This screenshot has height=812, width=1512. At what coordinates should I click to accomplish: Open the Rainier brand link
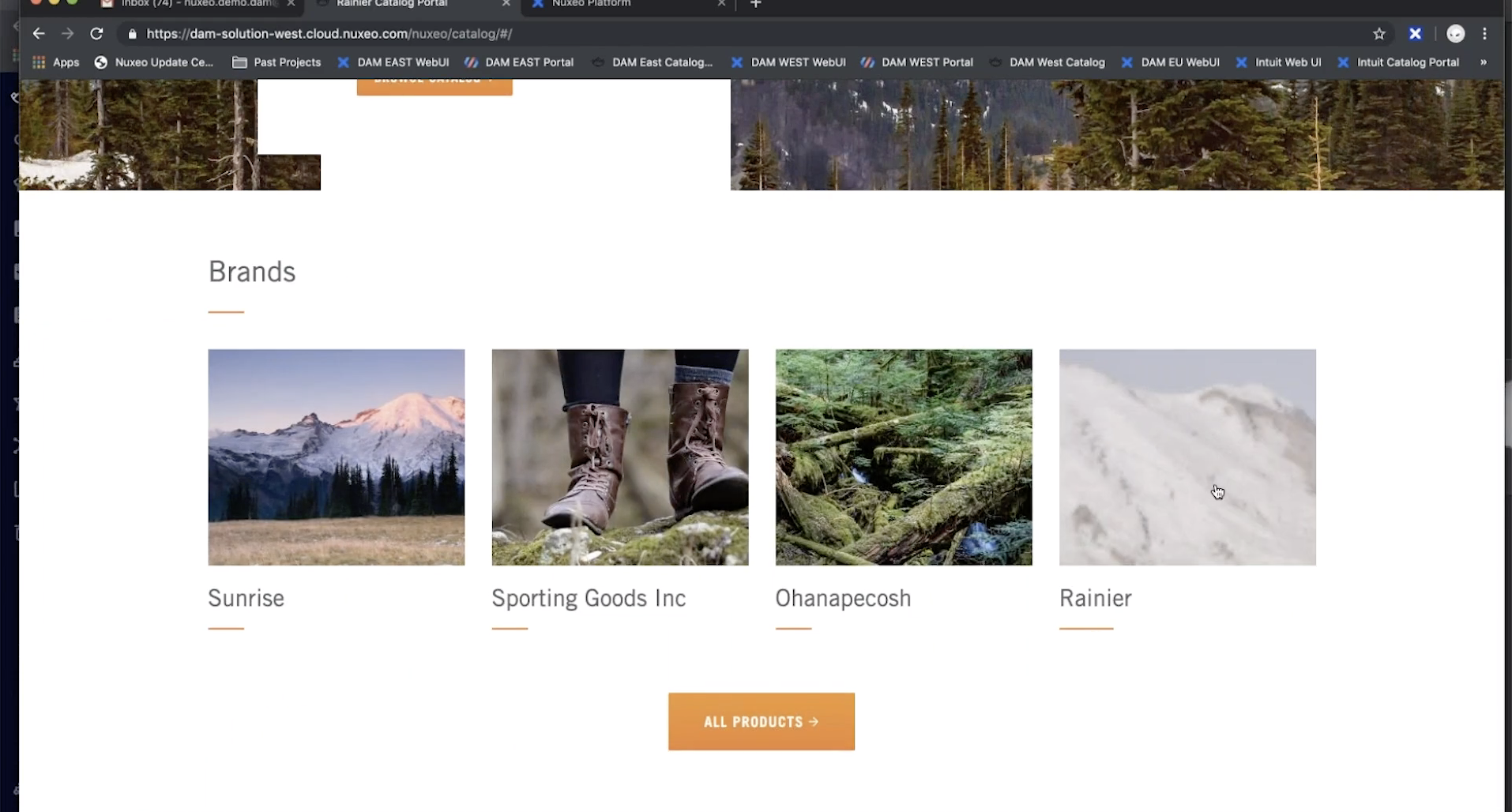point(1095,599)
